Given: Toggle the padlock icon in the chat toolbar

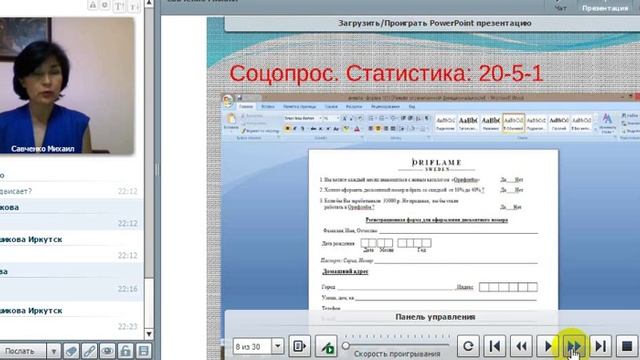Looking at the screenshot, I should tap(126, 351).
